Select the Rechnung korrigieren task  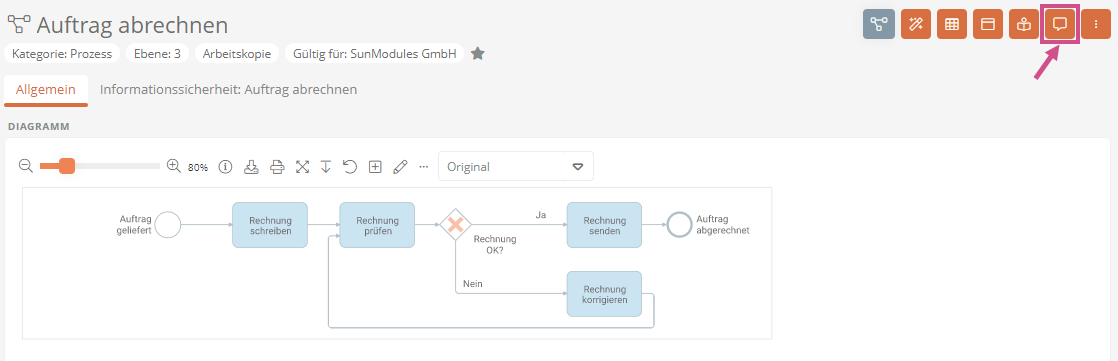[604, 294]
